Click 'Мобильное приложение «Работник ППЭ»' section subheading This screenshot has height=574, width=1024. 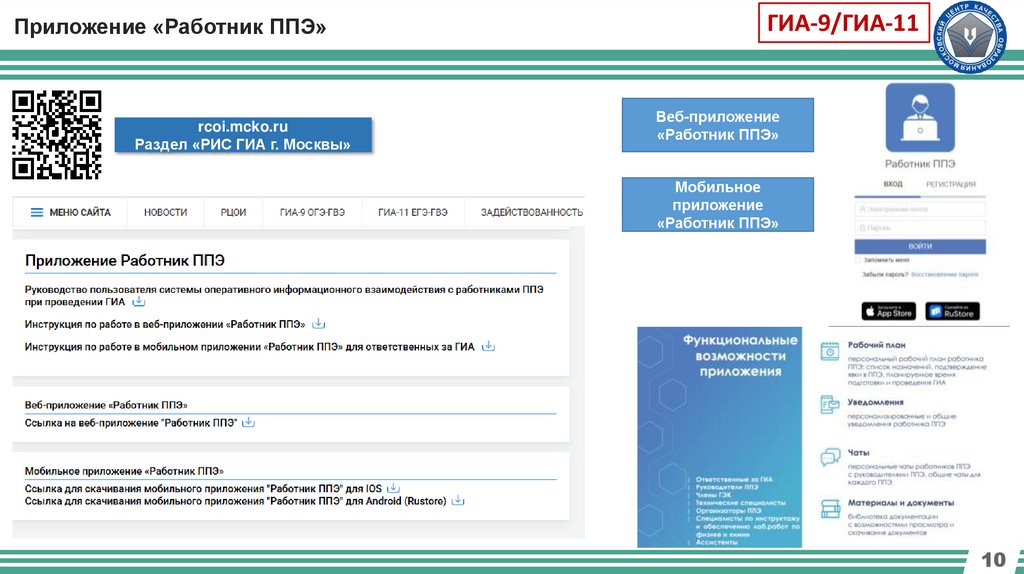point(124,471)
